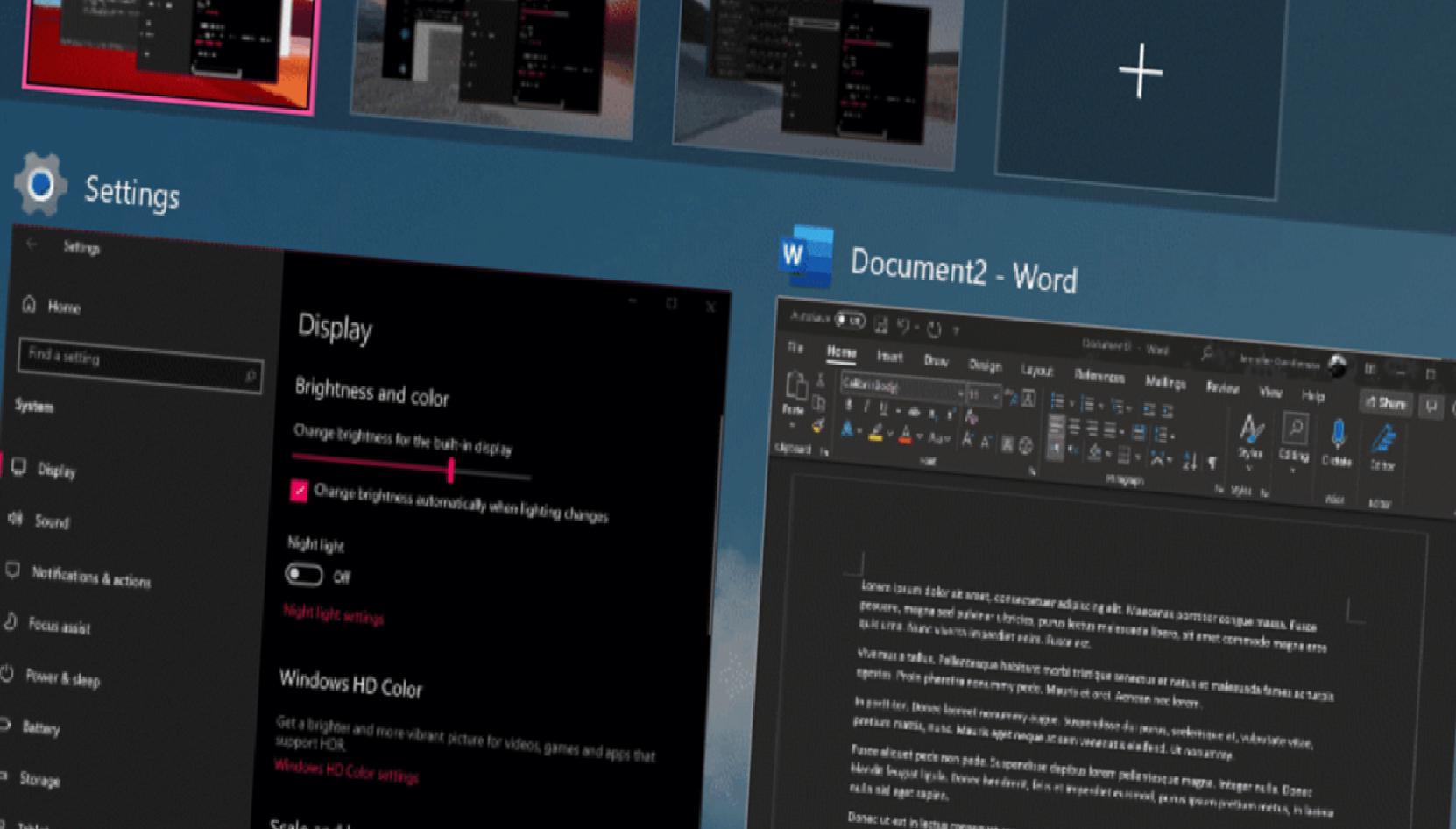Viewport: 1456px width, 829px height.
Task: Open the Change Case Aa dropdown
Action: click(x=938, y=437)
